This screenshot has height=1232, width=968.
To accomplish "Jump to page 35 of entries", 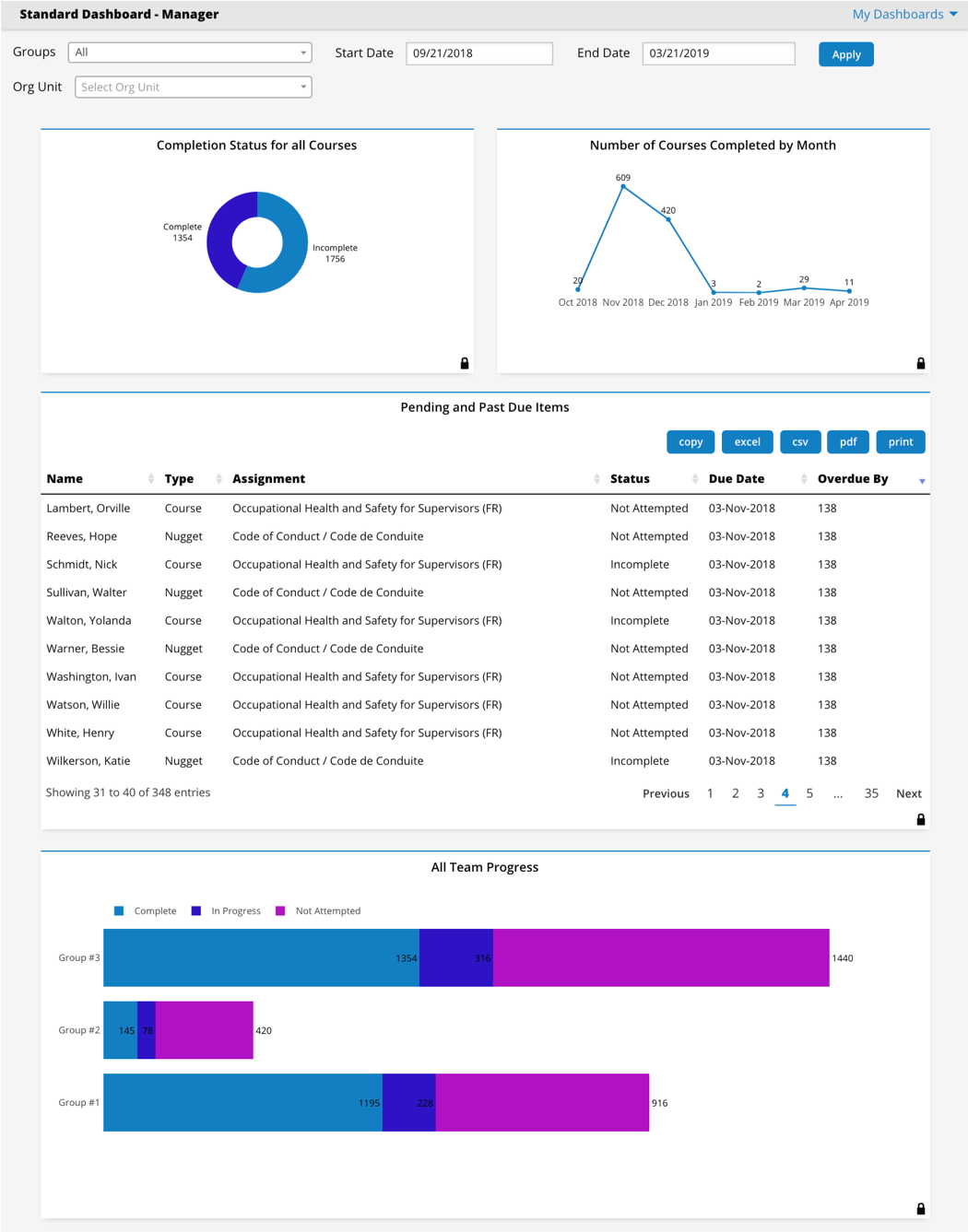I will (x=870, y=793).
